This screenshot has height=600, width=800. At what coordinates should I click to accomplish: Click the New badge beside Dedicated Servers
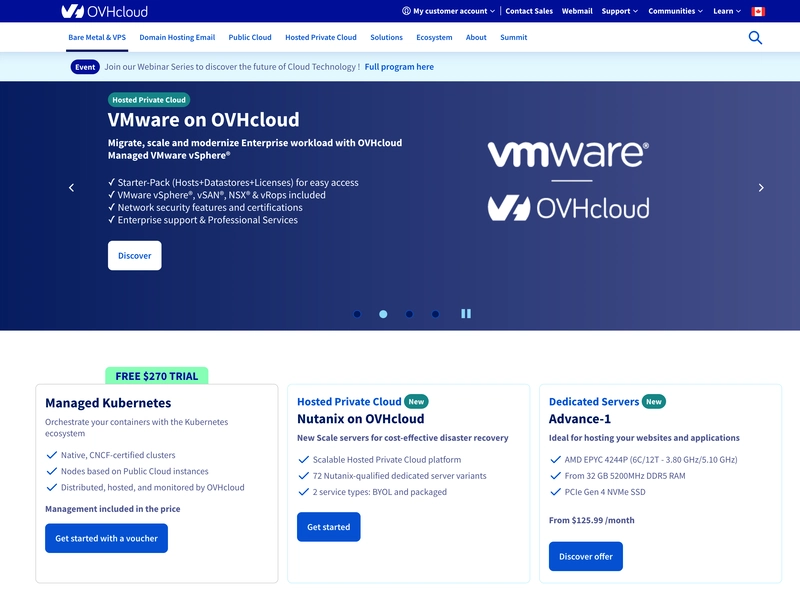pyautogui.click(x=654, y=402)
